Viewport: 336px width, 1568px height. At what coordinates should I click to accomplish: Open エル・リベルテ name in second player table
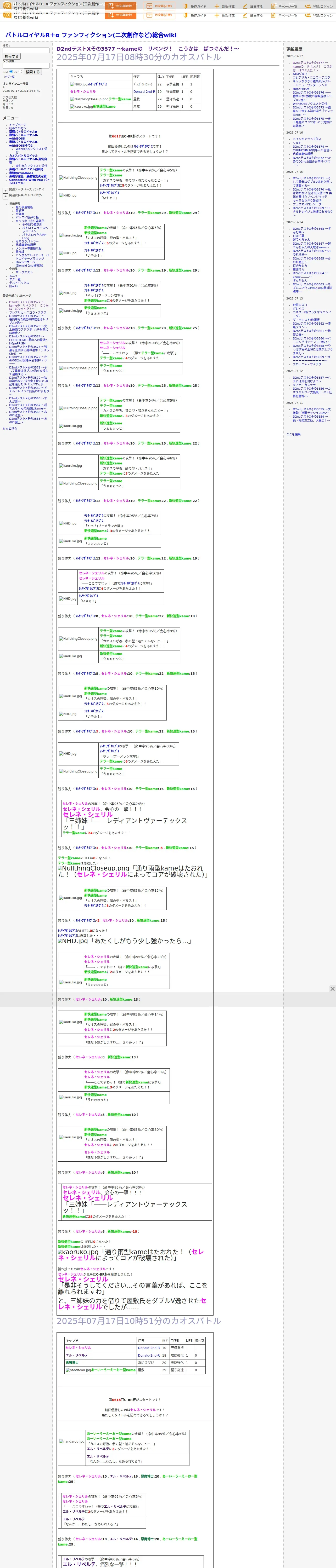point(77,1356)
